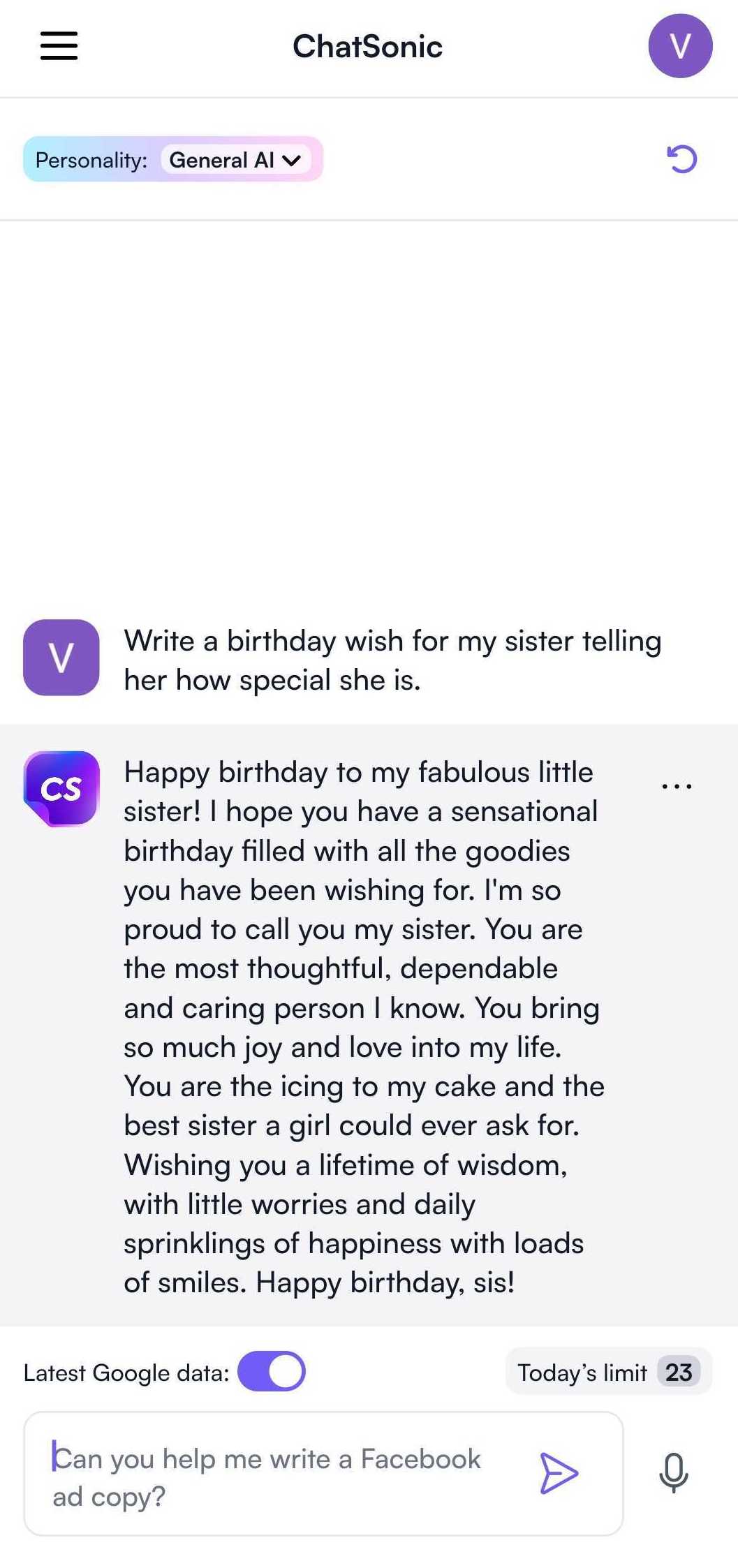Click the V avatar next to the user message

pos(61,657)
